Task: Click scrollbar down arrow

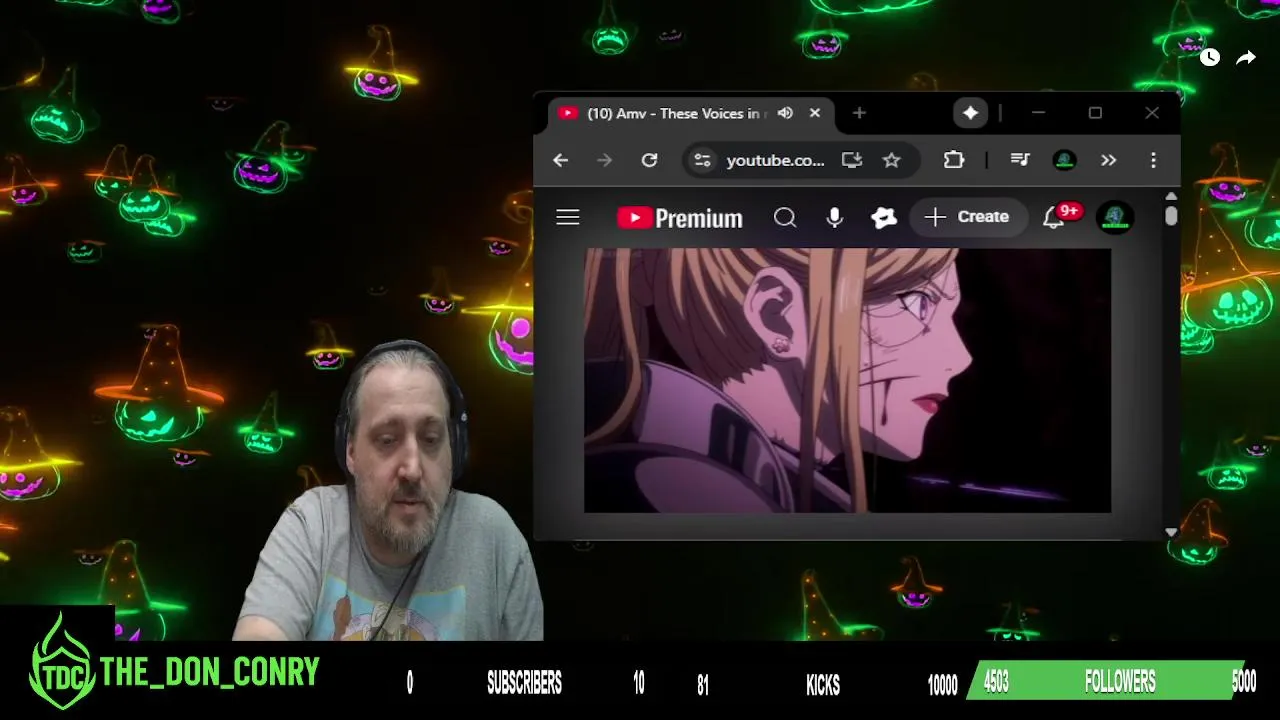Action: [x=1171, y=532]
